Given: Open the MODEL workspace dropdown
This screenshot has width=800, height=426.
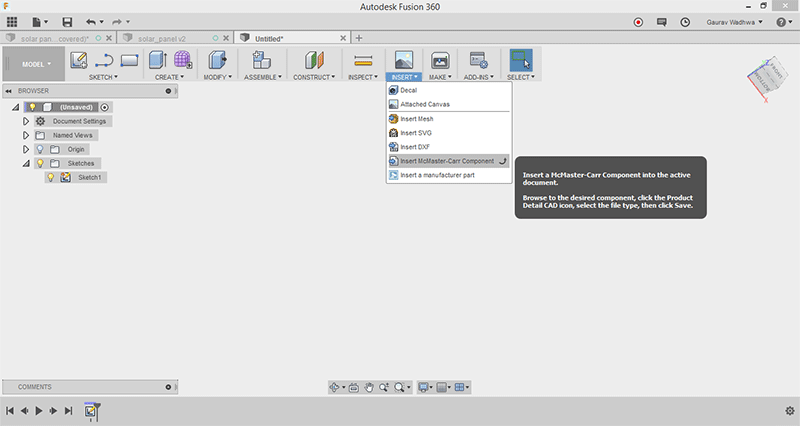Looking at the screenshot, I should pyautogui.click(x=36, y=64).
